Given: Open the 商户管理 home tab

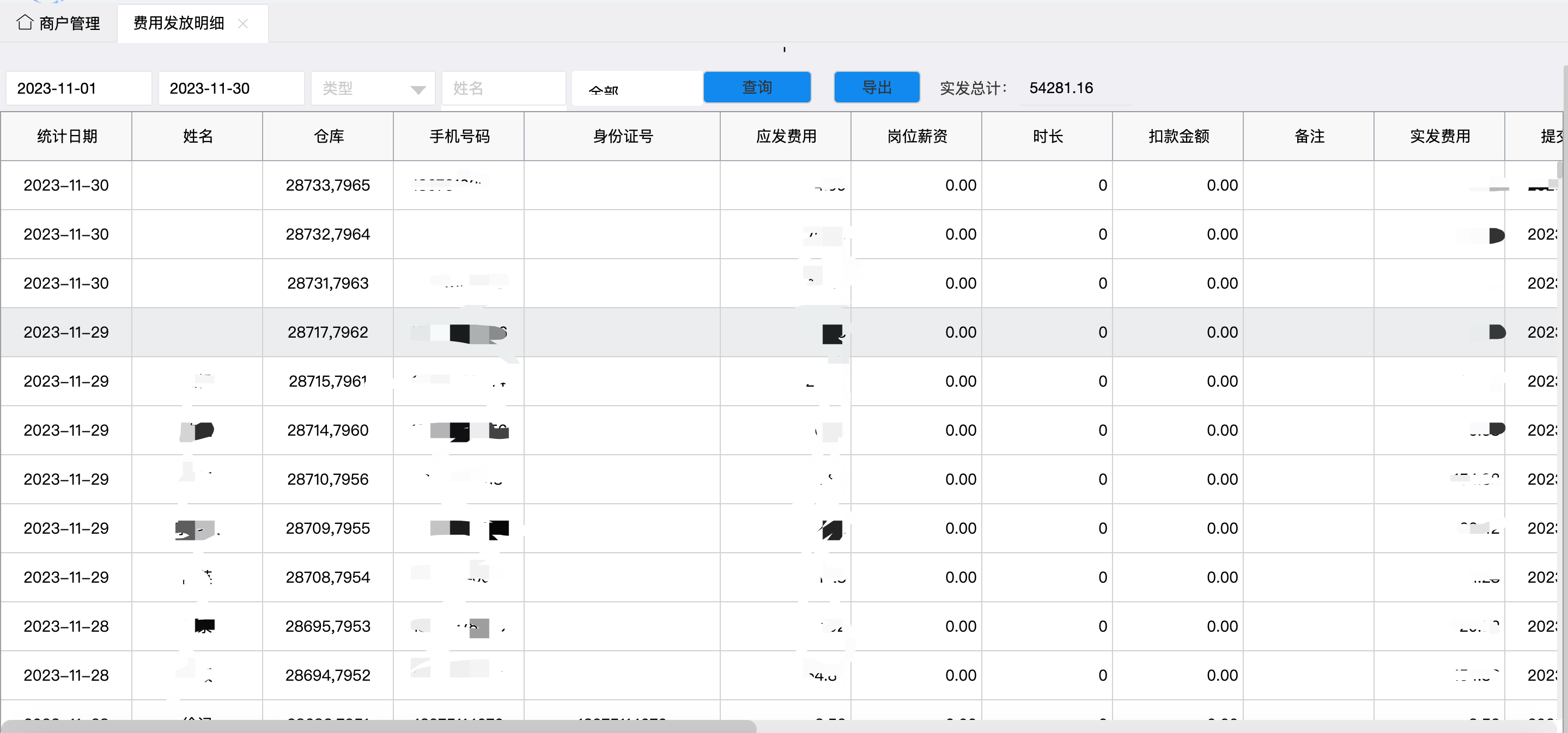Looking at the screenshot, I should [58, 23].
